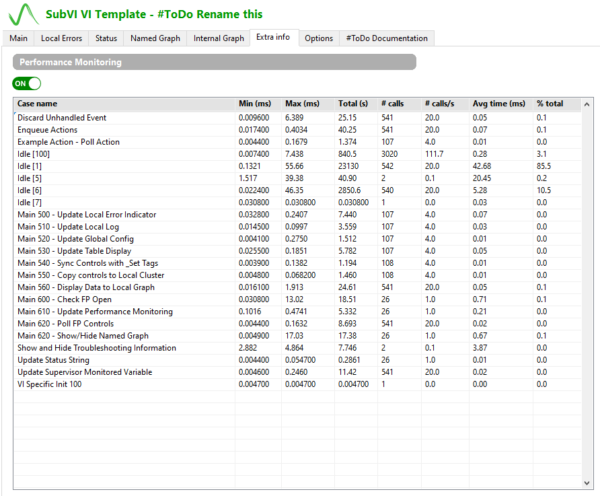The width and height of the screenshot is (600, 496).
Task: Click the Case name column header
Action: pos(38,103)
